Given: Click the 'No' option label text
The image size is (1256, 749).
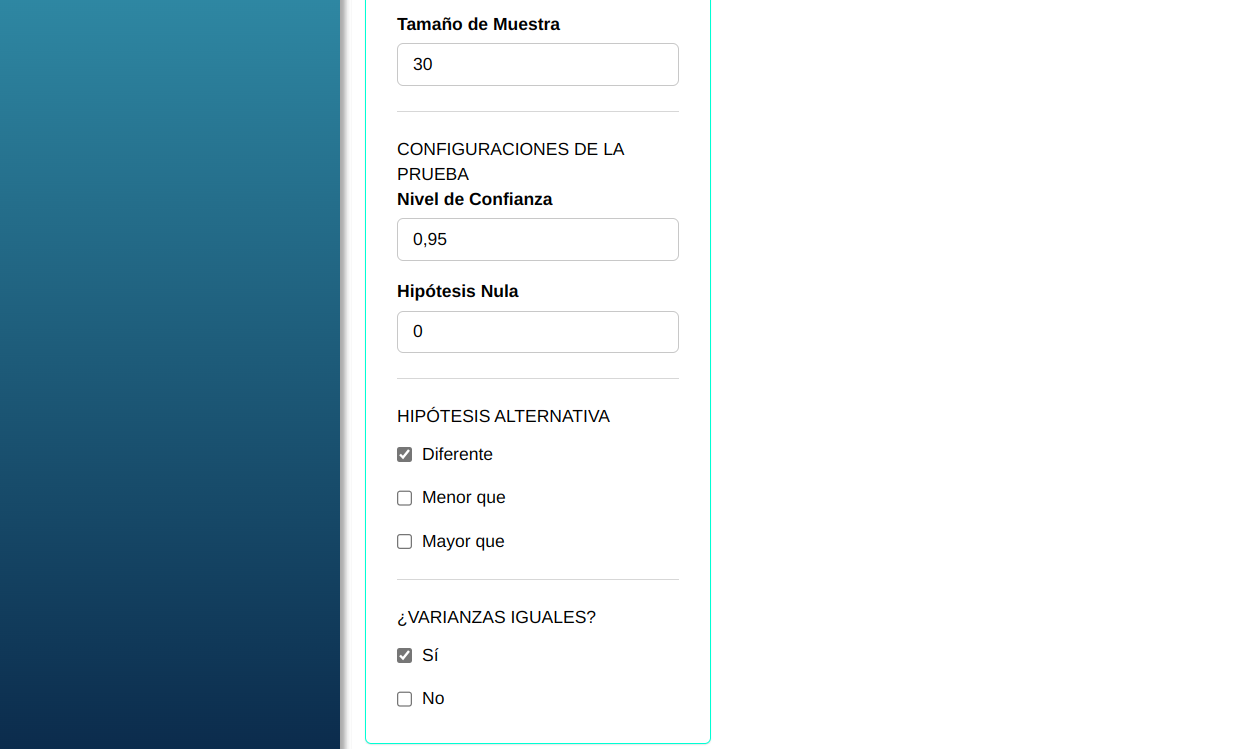Looking at the screenshot, I should 433,698.
